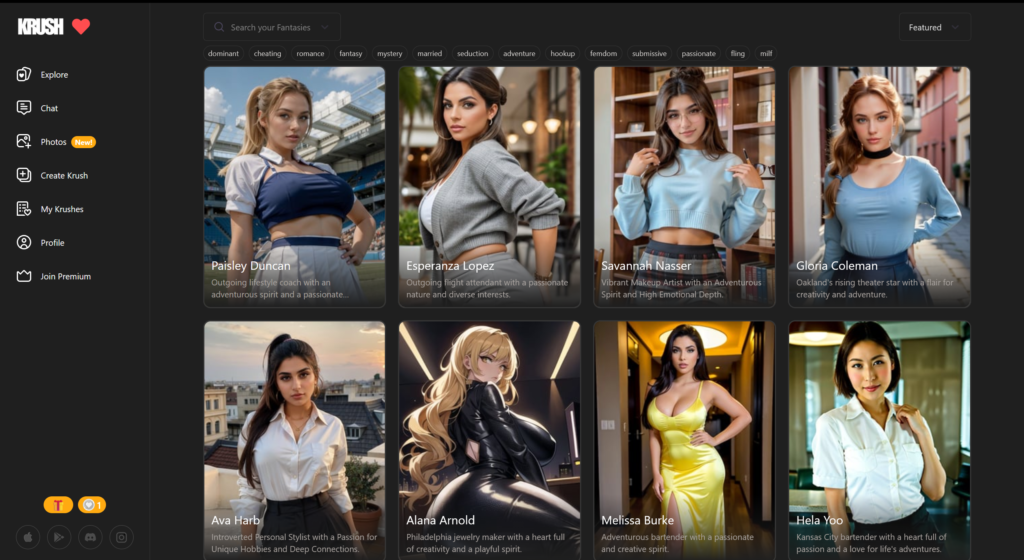1024x560 pixels.
Task: Apply the seduction tag filter
Action: (x=473, y=54)
